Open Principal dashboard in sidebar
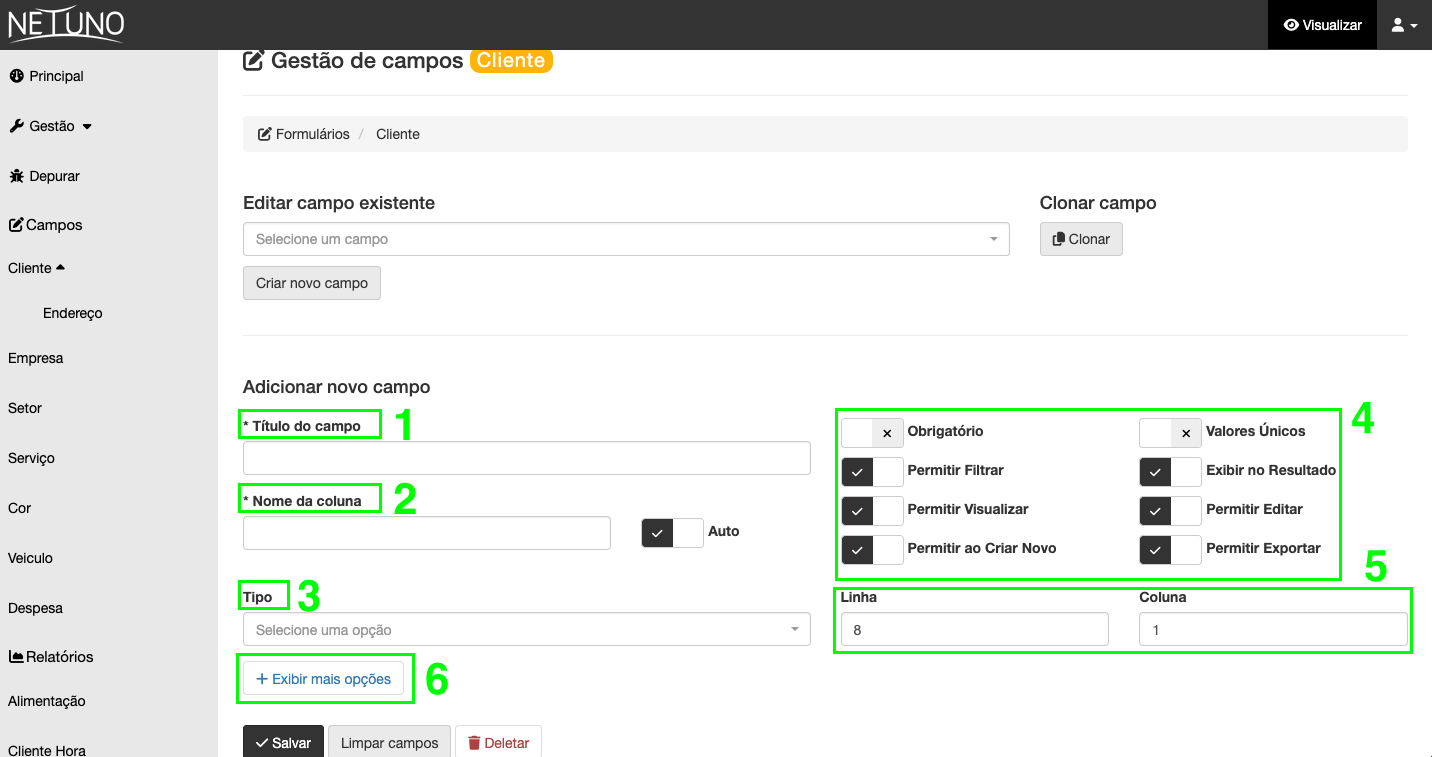Image resolution: width=1432 pixels, height=757 pixels. pyautogui.click(x=47, y=76)
